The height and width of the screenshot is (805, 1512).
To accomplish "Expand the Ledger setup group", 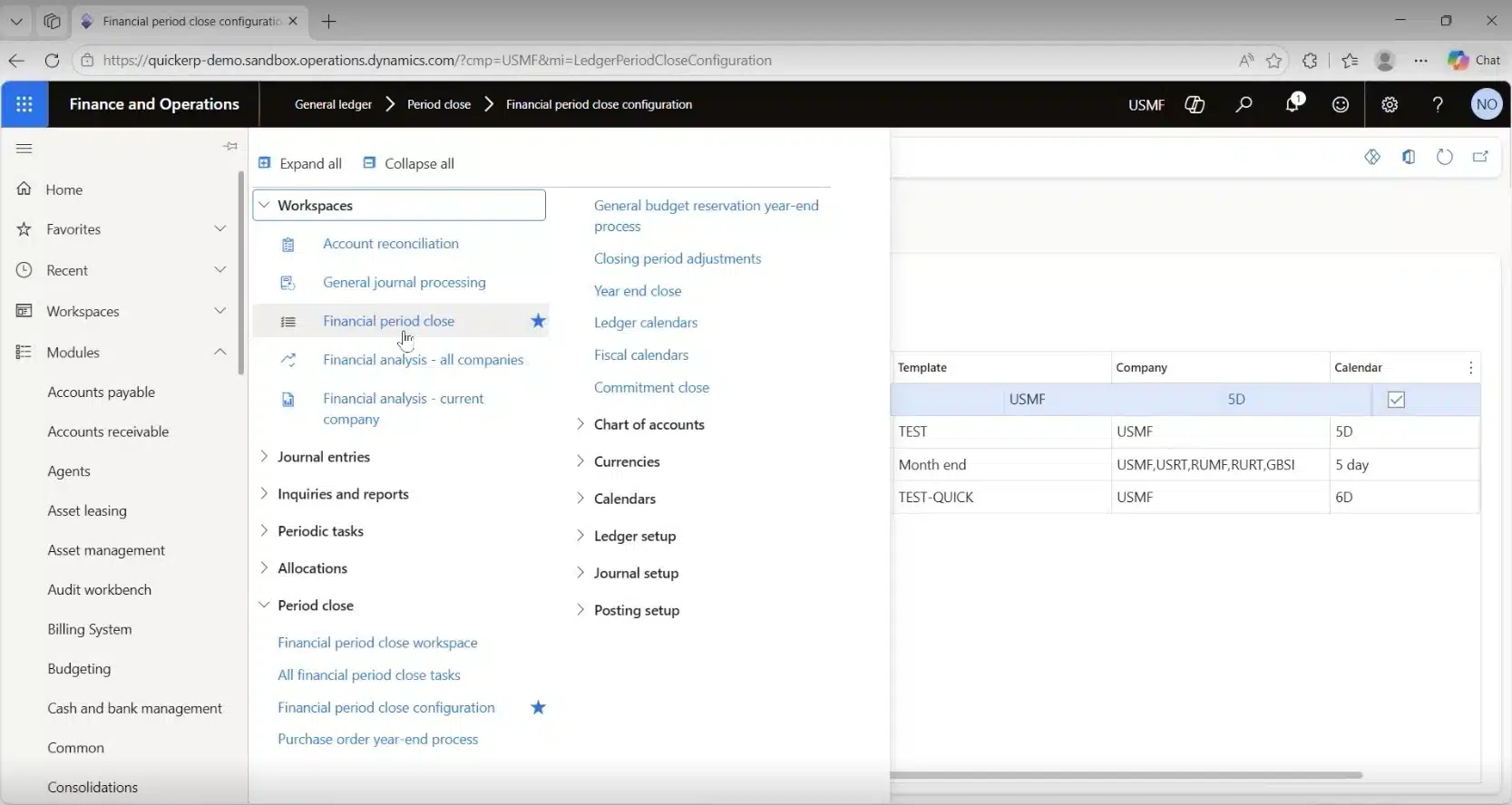I will 580,535.
